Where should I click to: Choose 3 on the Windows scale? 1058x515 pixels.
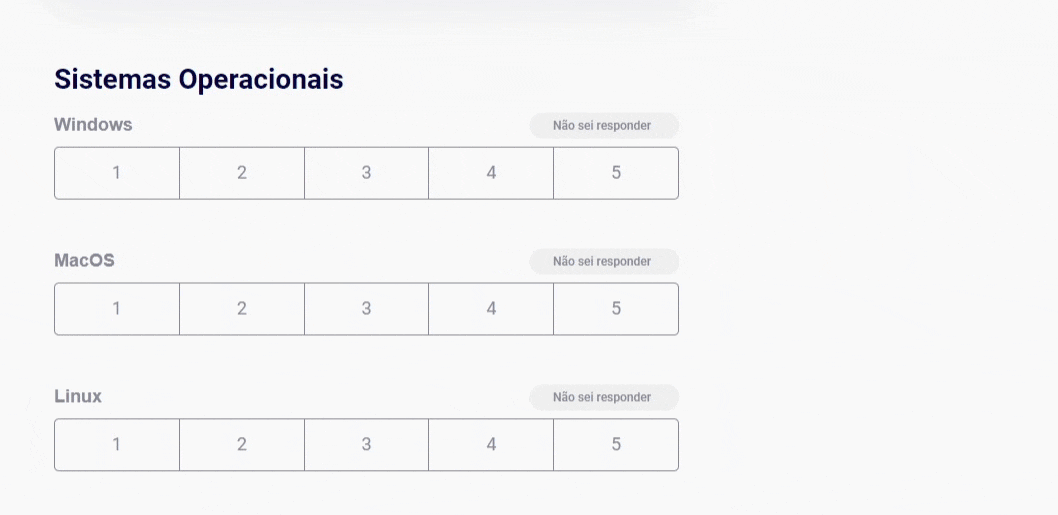366,173
